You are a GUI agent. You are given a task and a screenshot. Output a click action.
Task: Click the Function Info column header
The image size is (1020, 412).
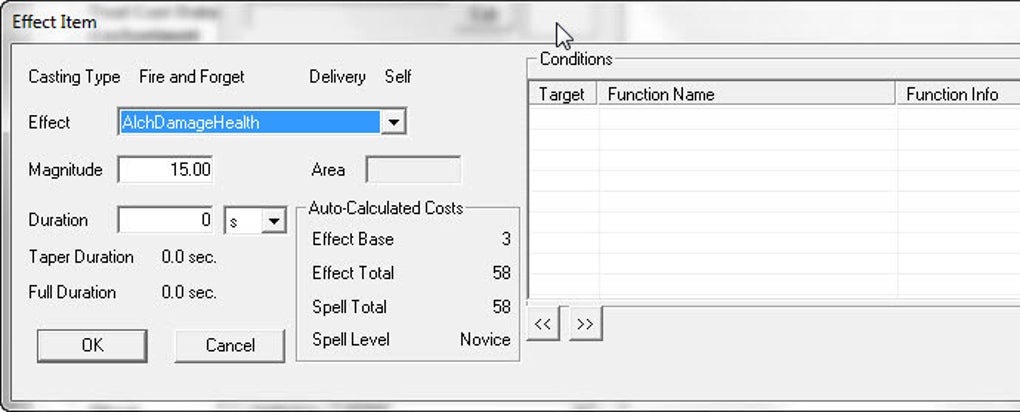(958, 94)
